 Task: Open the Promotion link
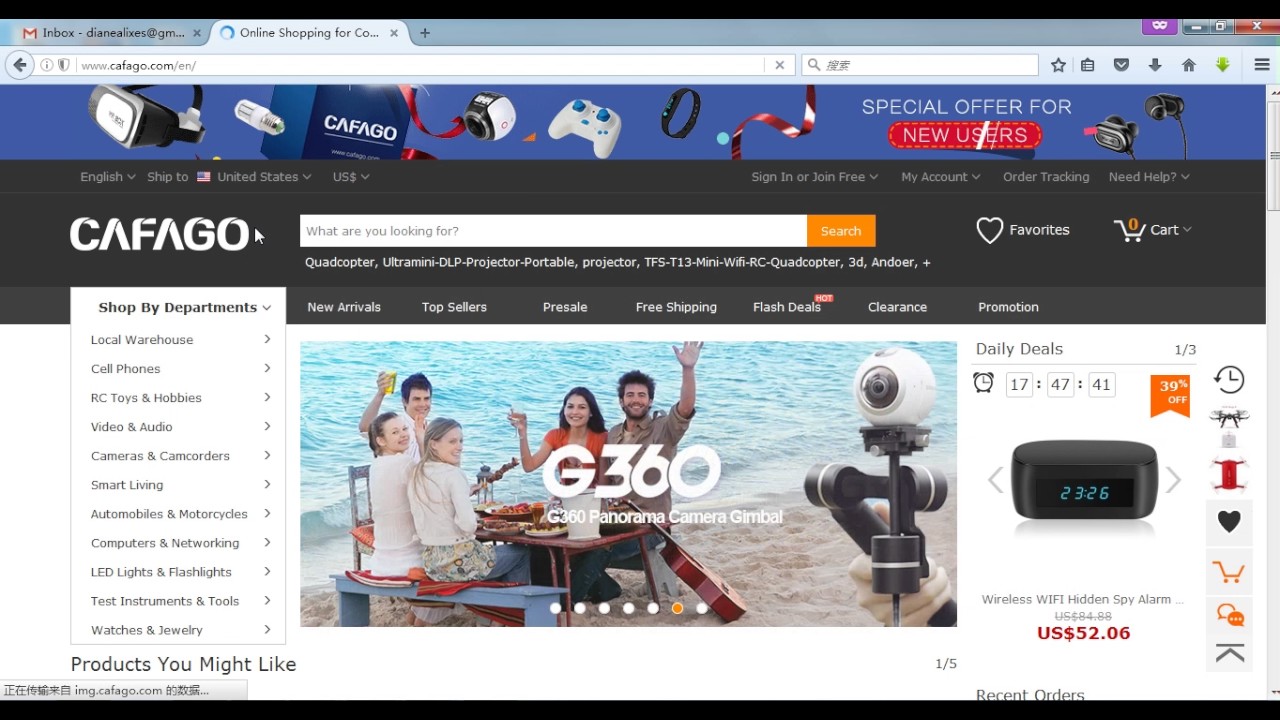click(x=1008, y=307)
